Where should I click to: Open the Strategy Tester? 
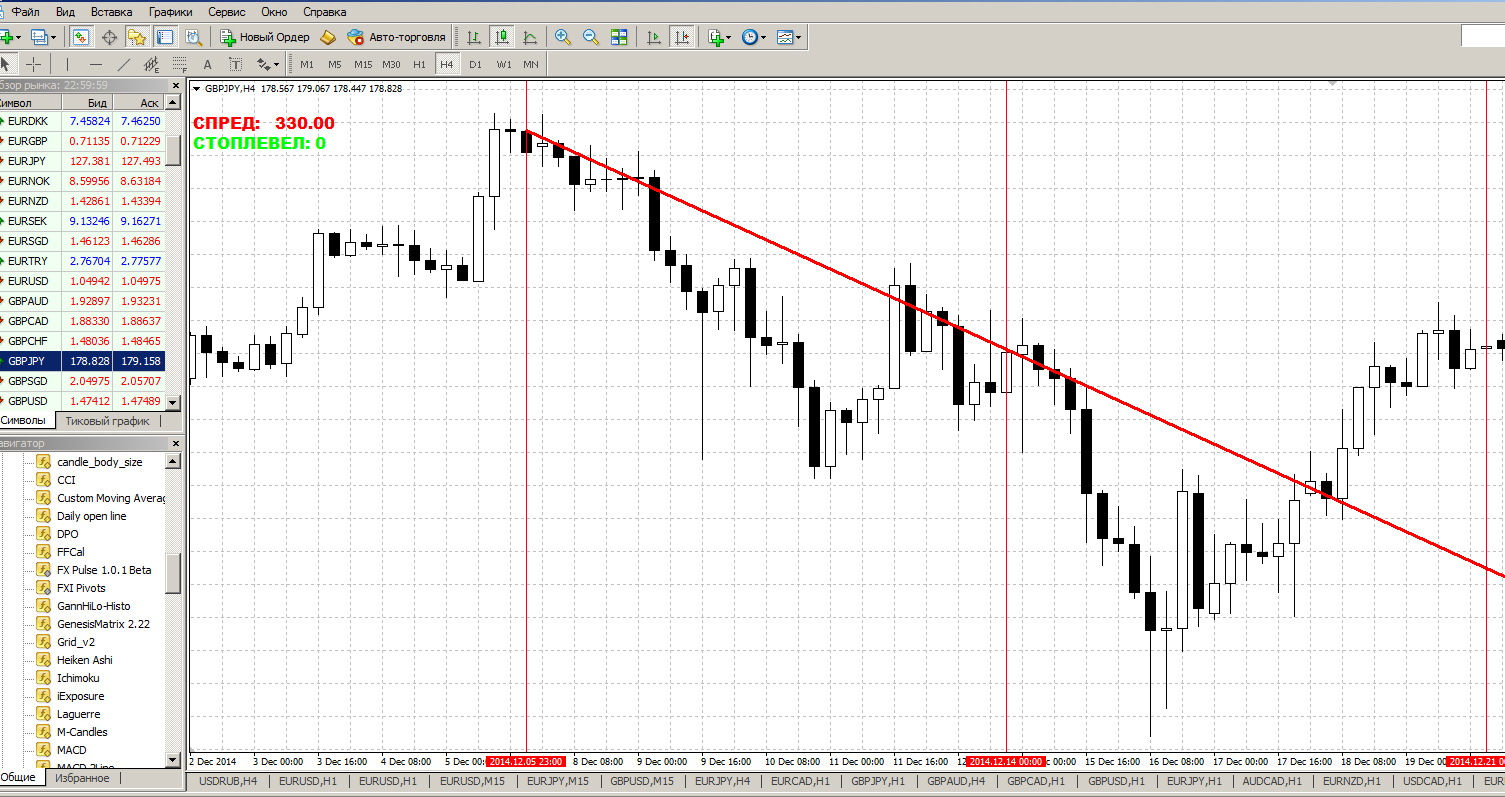point(193,37)
